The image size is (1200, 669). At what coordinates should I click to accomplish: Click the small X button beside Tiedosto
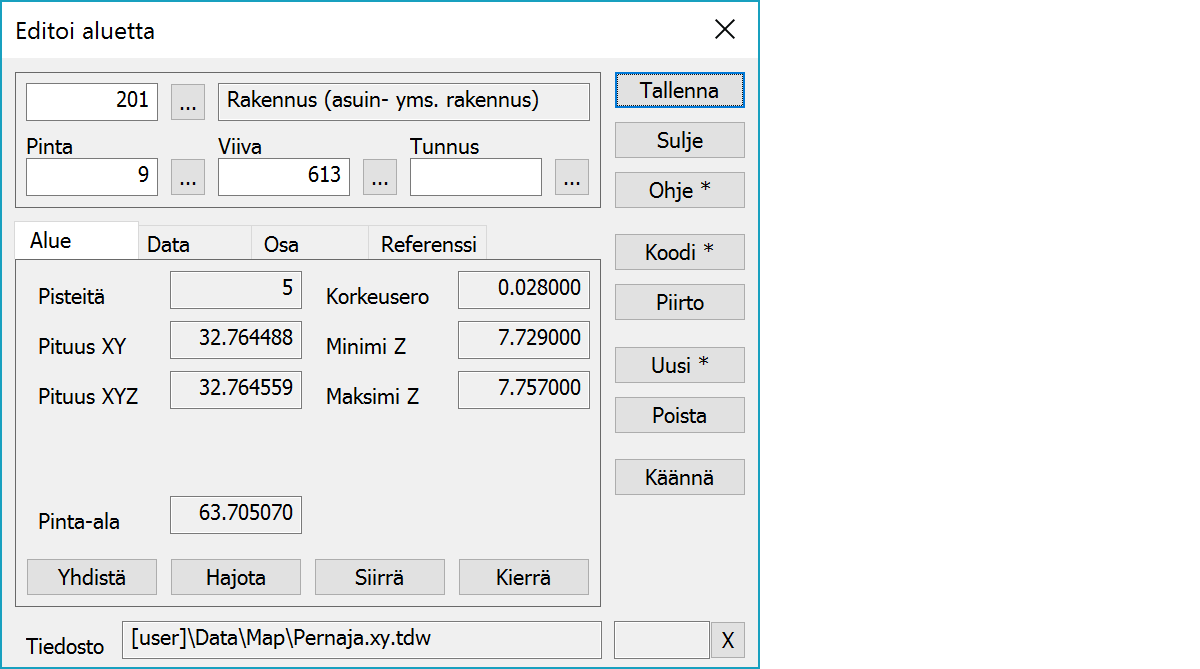(727, 641)
